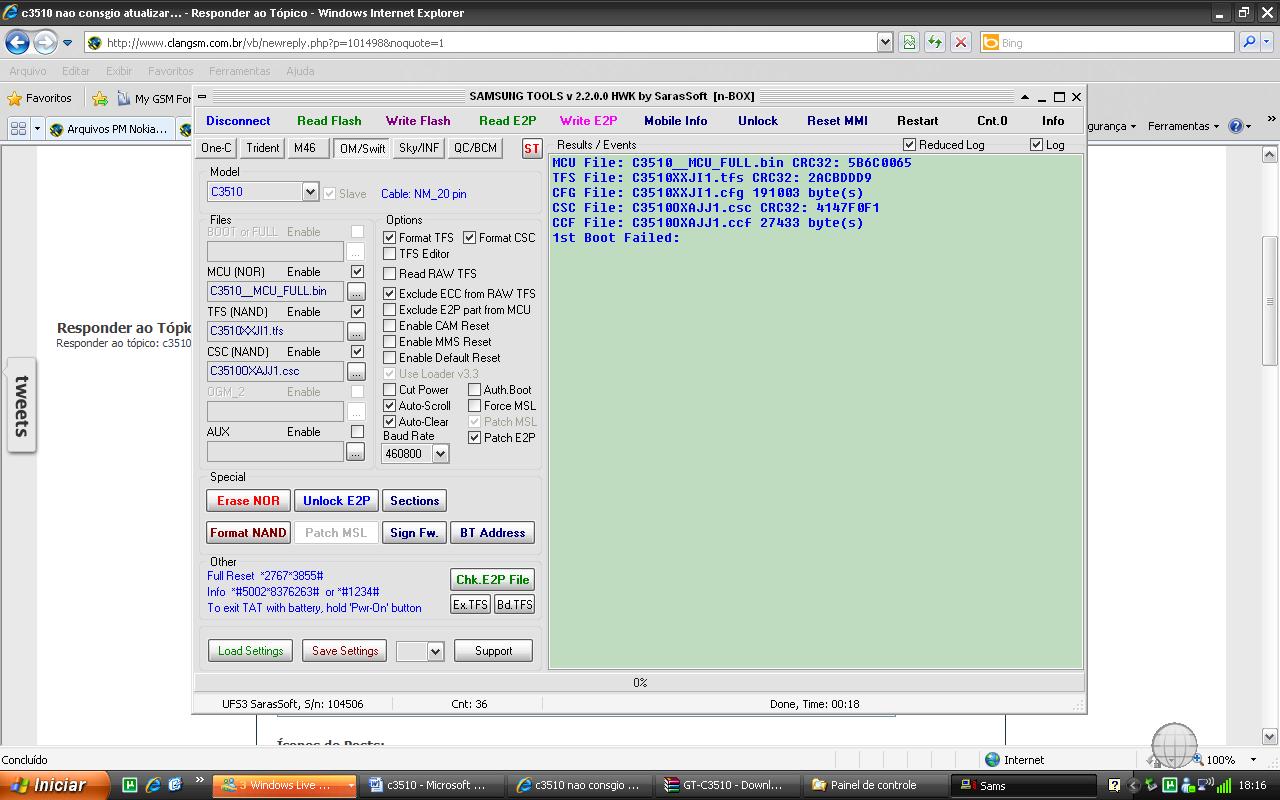Open the search provider dropdown arrow
Image resolution: width=1280 pixels, height=800 pixels.
click(x=1268, y=42)
